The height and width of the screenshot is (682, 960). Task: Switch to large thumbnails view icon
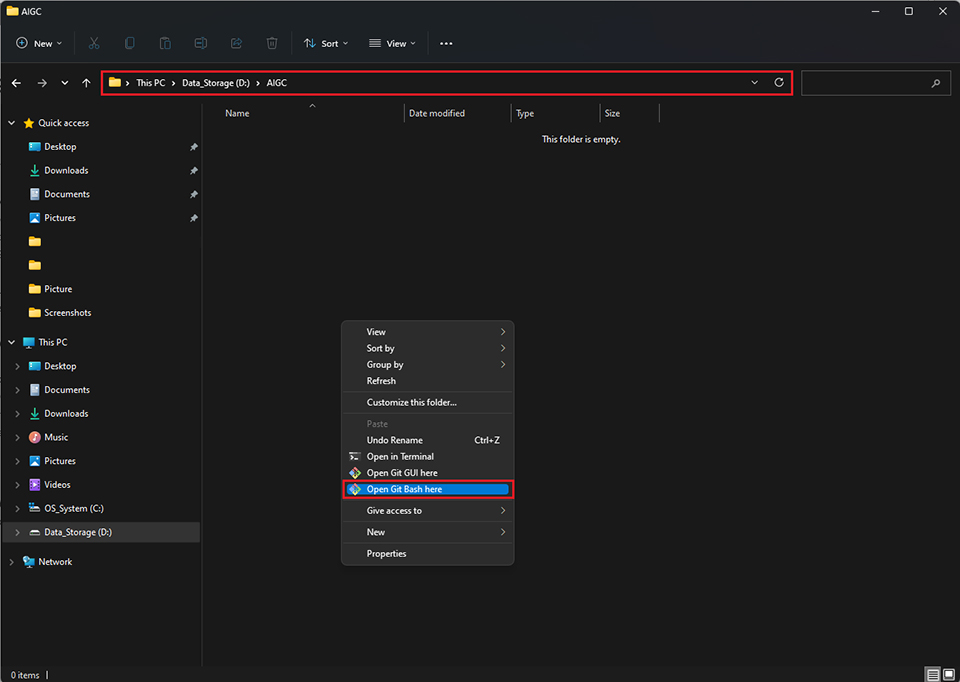[x=948, y=675]
